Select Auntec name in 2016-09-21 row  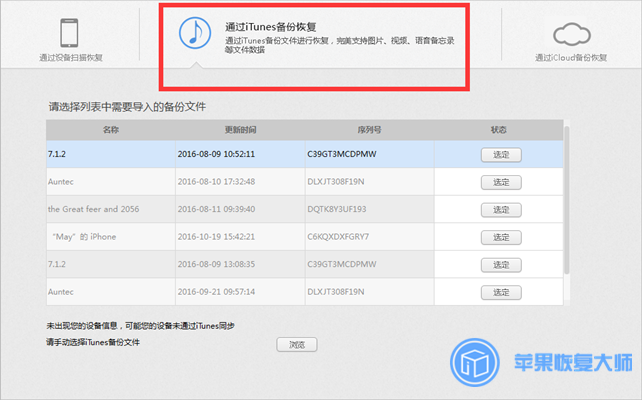[61, 292]
